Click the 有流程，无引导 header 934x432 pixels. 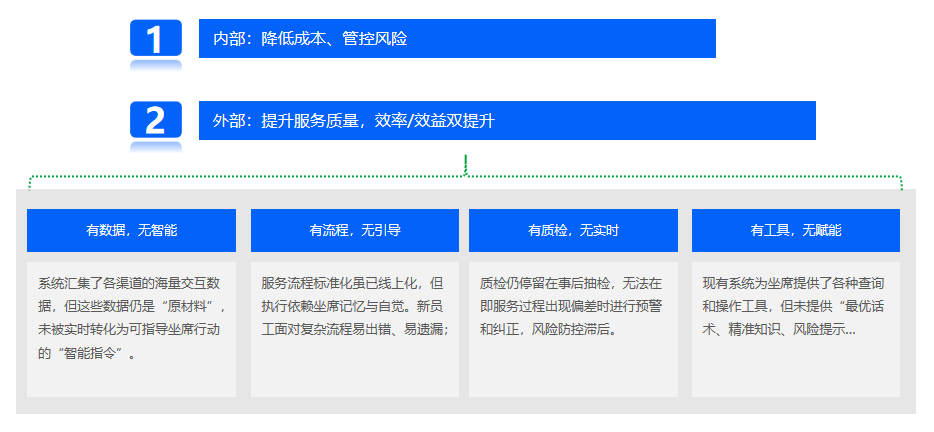[x=354, y=230]
